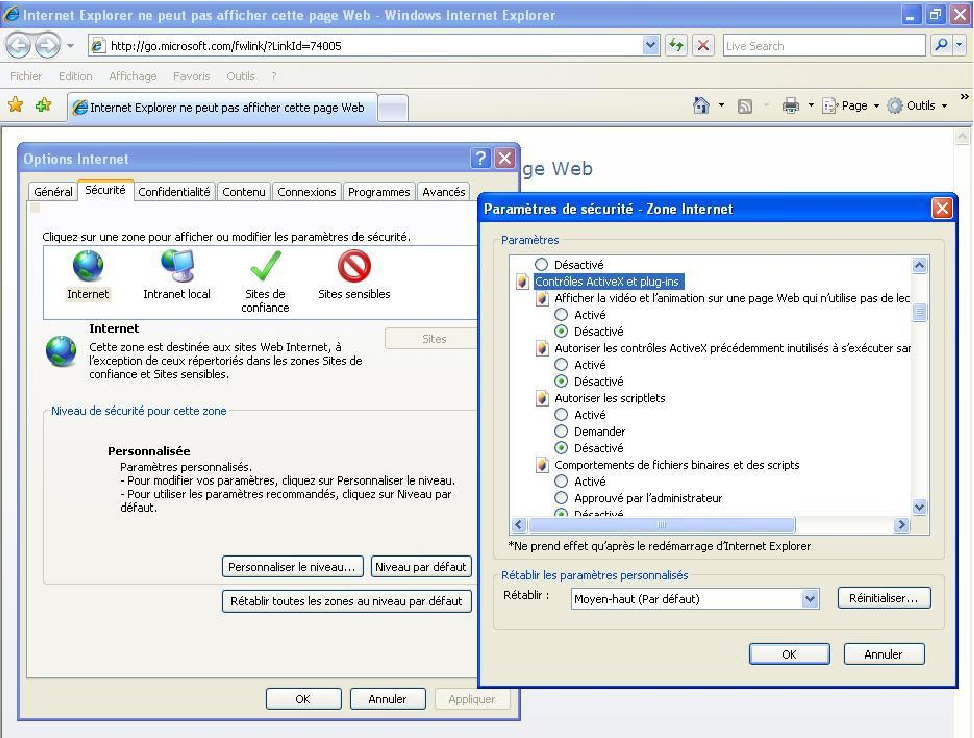
Task: Open the Page toolbar dropdown arrow
Action: [x=876, y=106]
